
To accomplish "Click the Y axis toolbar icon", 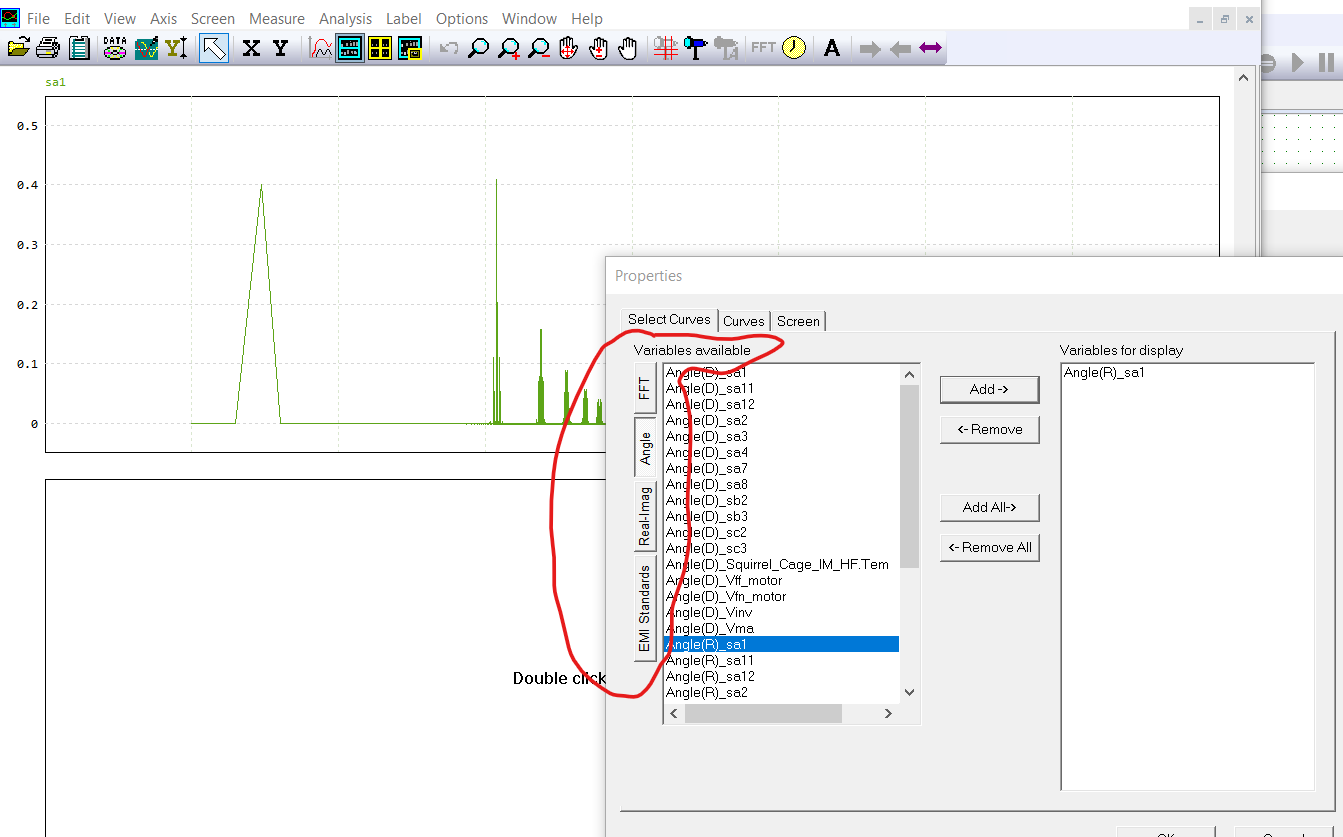I will 279,47.
